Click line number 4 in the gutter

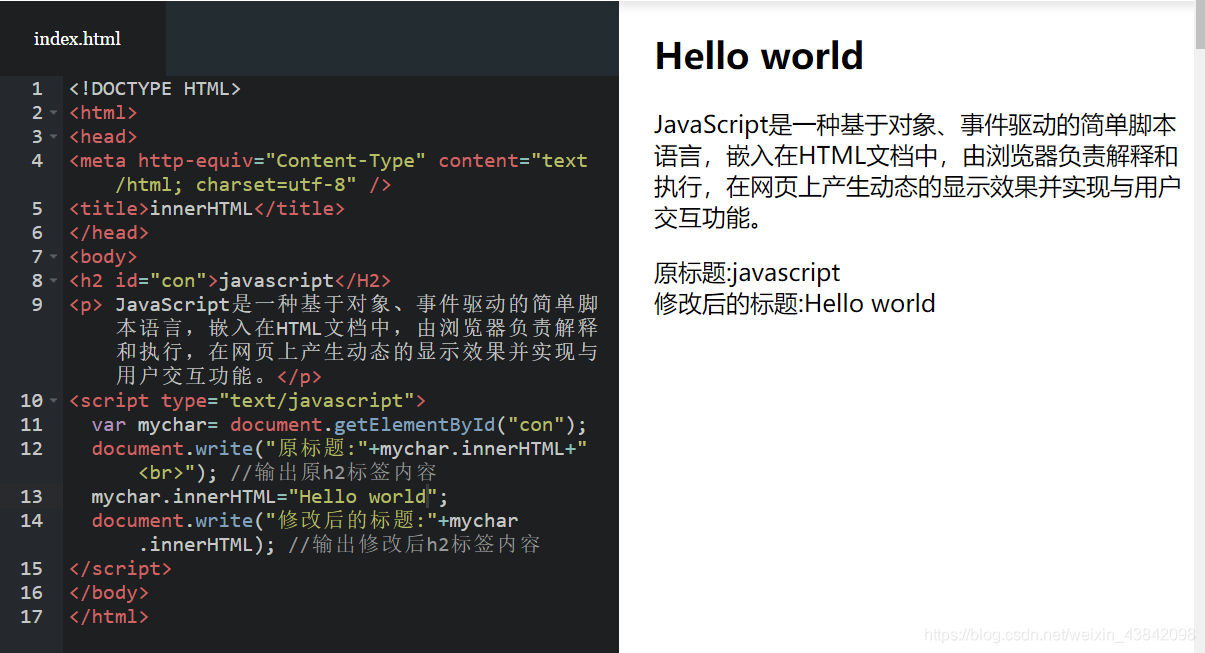point(37,161)
